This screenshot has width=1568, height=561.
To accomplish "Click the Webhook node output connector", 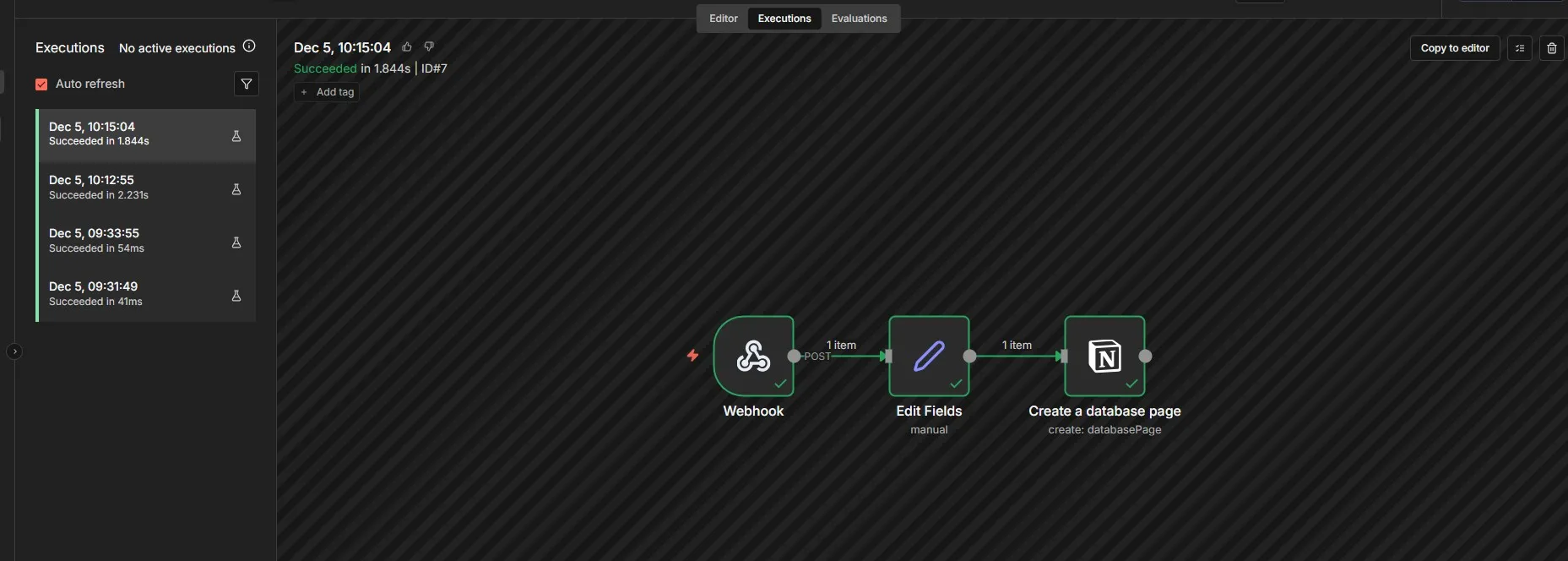I will [x=794, y=357].
